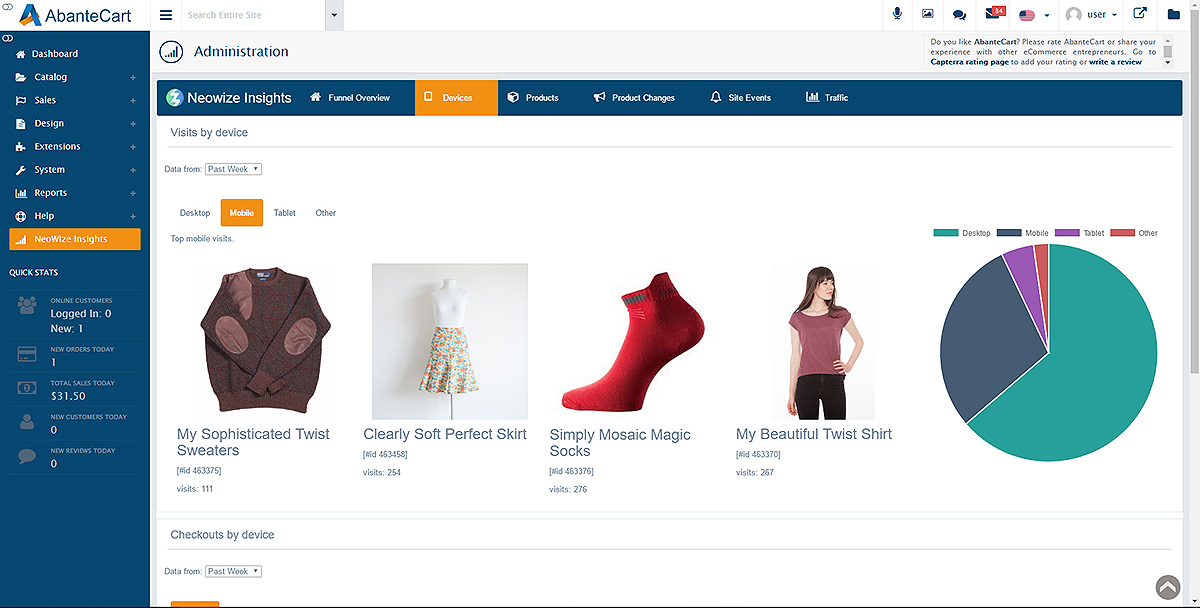Viewport: 1200px width, 608px height.
Task: Open the user account dropdown
Action: click(1092, 15)
